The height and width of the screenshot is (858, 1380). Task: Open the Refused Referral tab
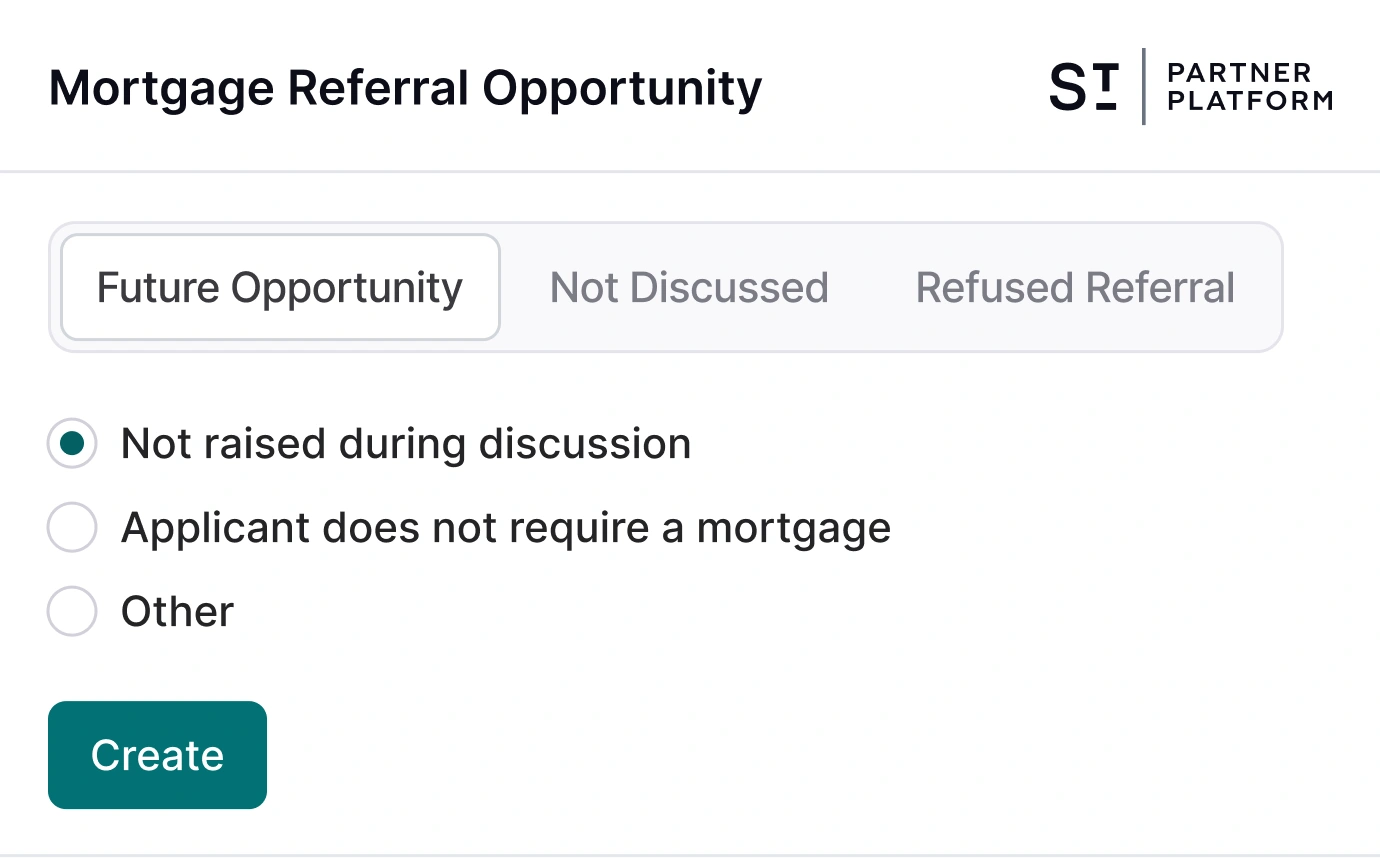1074,287
